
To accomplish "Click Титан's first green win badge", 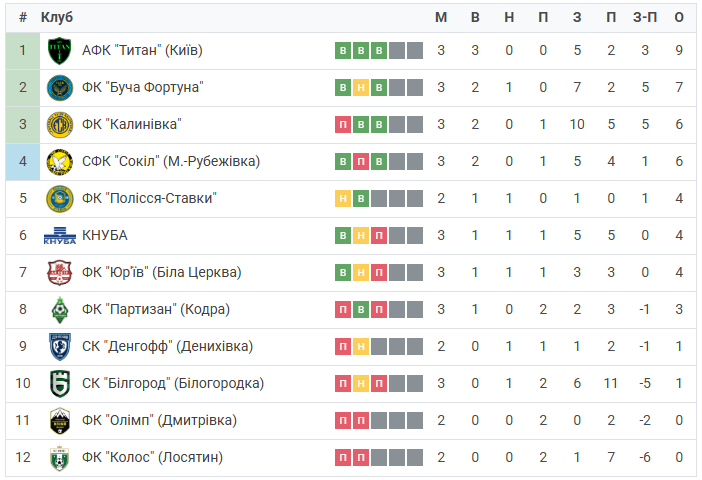I will pos(343,50).
